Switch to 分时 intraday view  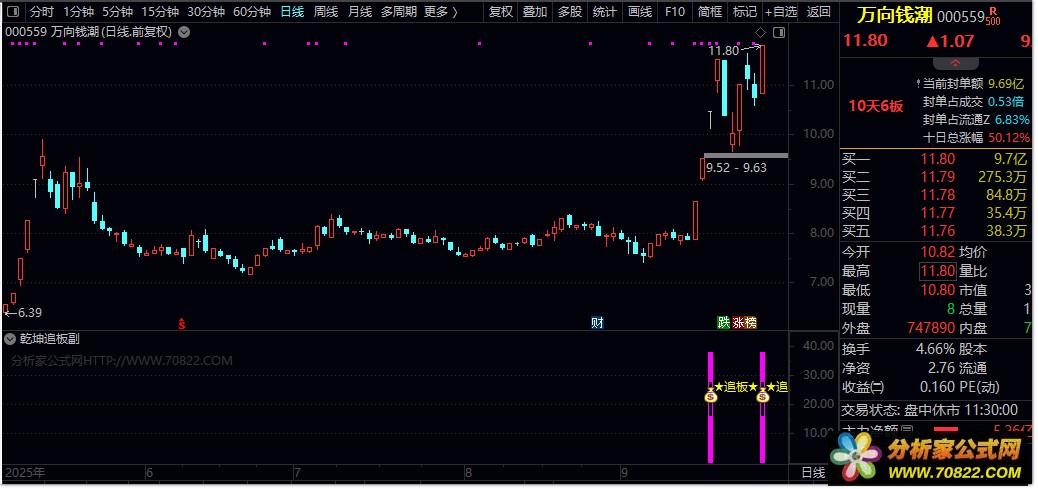point(42,12)
